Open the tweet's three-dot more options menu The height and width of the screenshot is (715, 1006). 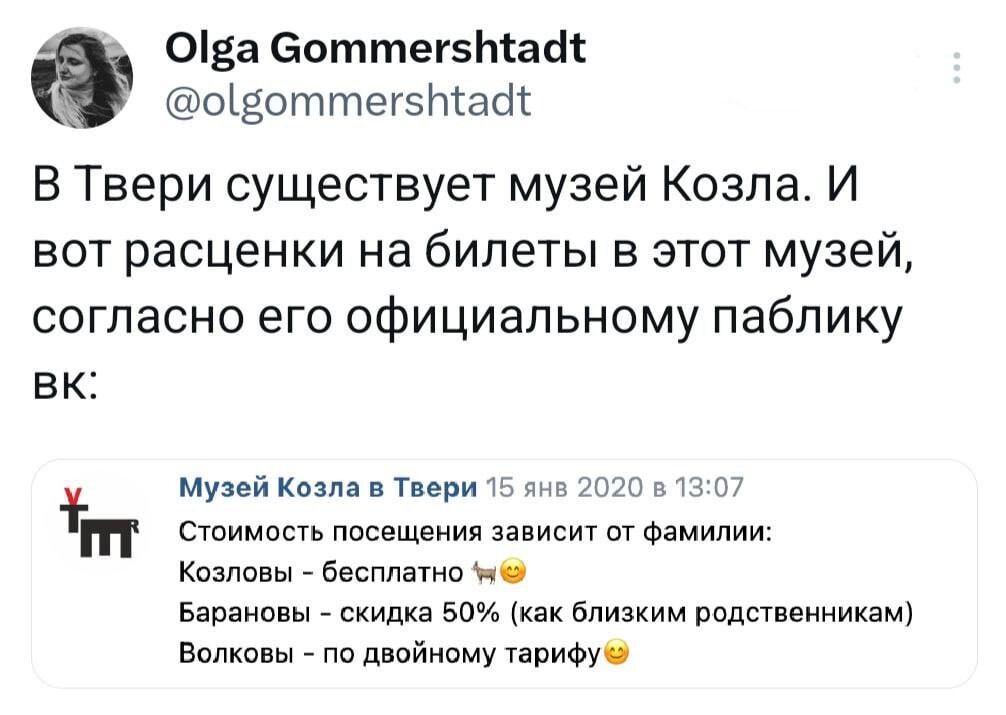[x=958, y=68]
